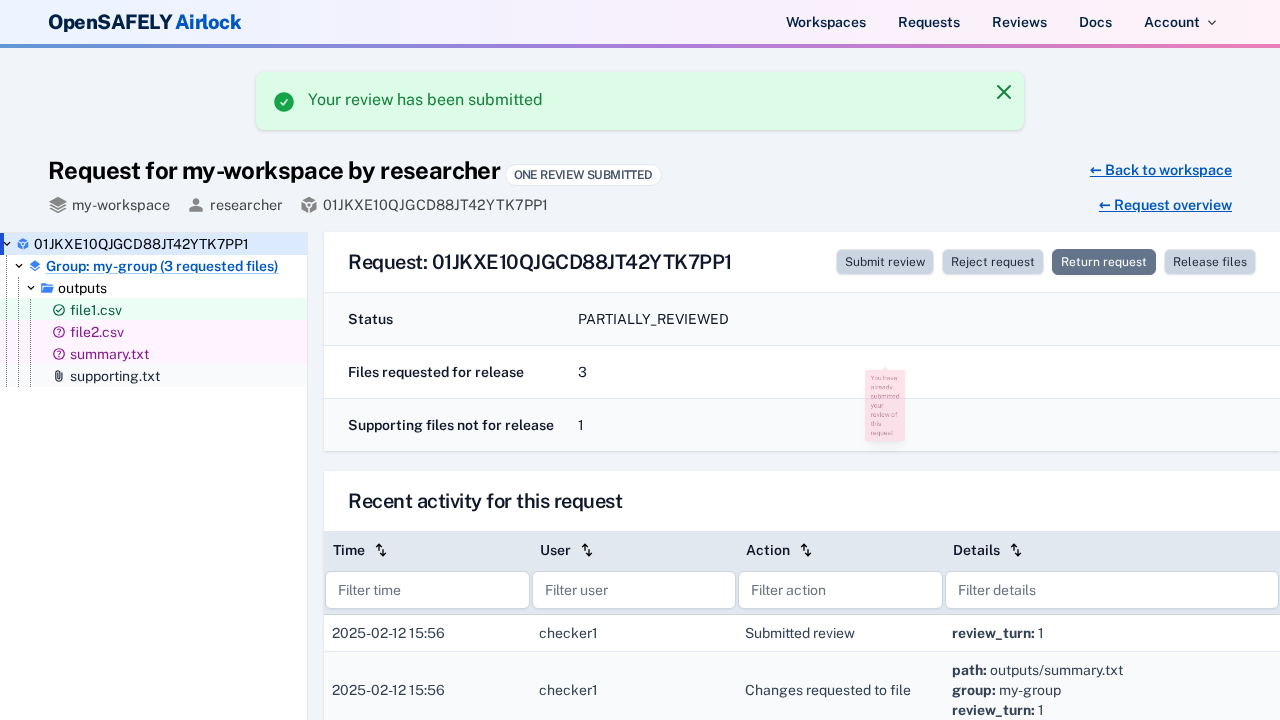Screen dimensions: 1280x720
Task: Select supporting.txt in the file tree
Action: point(115,376)
